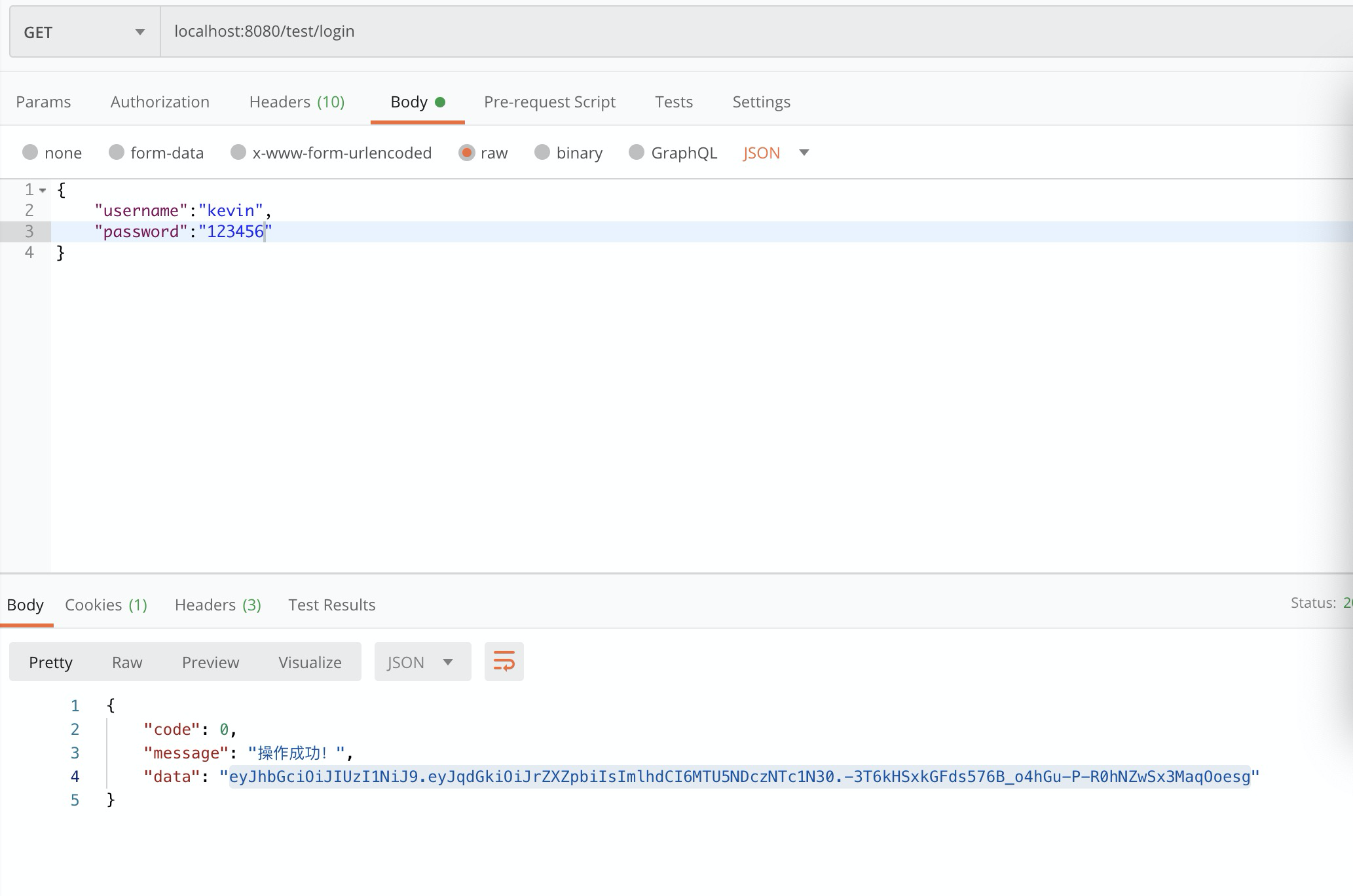1353x896 pixels.
Task: Select the form-data radio option
Action: [117, 153]
